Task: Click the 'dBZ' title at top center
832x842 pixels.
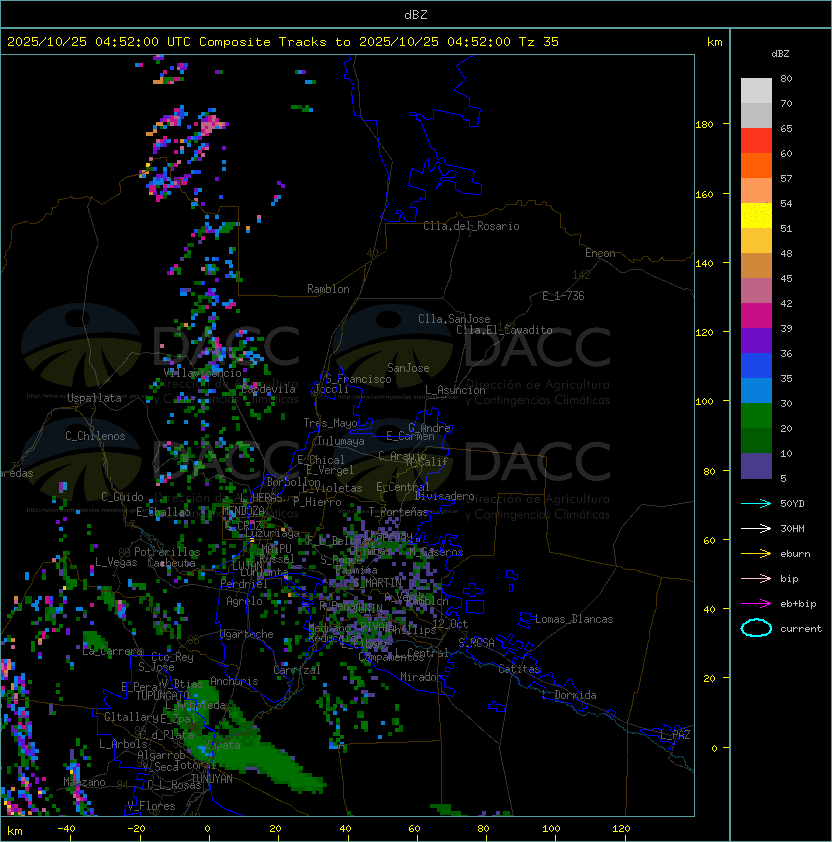Action: coord(416,15)
